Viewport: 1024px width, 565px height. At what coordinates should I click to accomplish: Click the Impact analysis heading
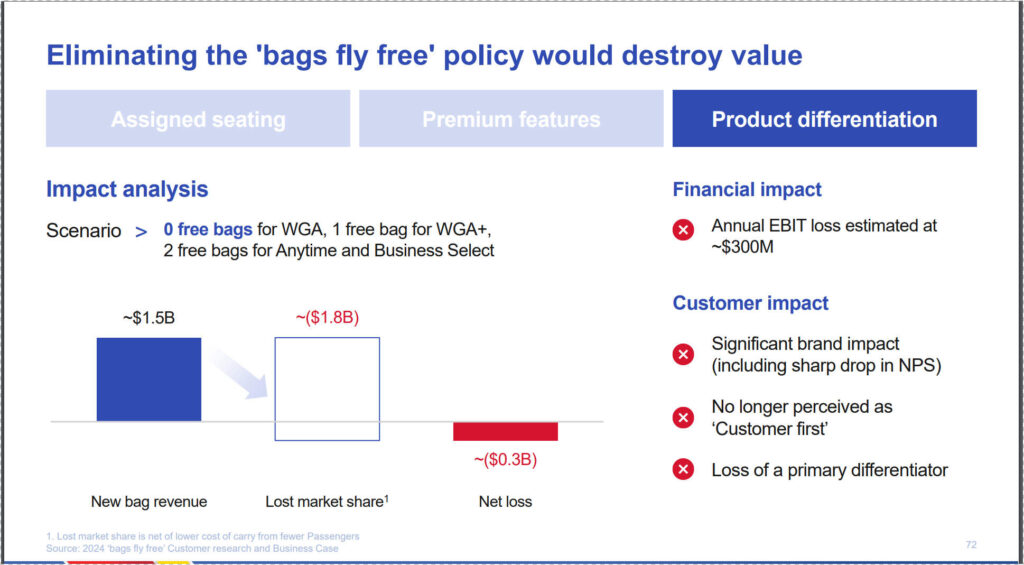click(127, 190)
